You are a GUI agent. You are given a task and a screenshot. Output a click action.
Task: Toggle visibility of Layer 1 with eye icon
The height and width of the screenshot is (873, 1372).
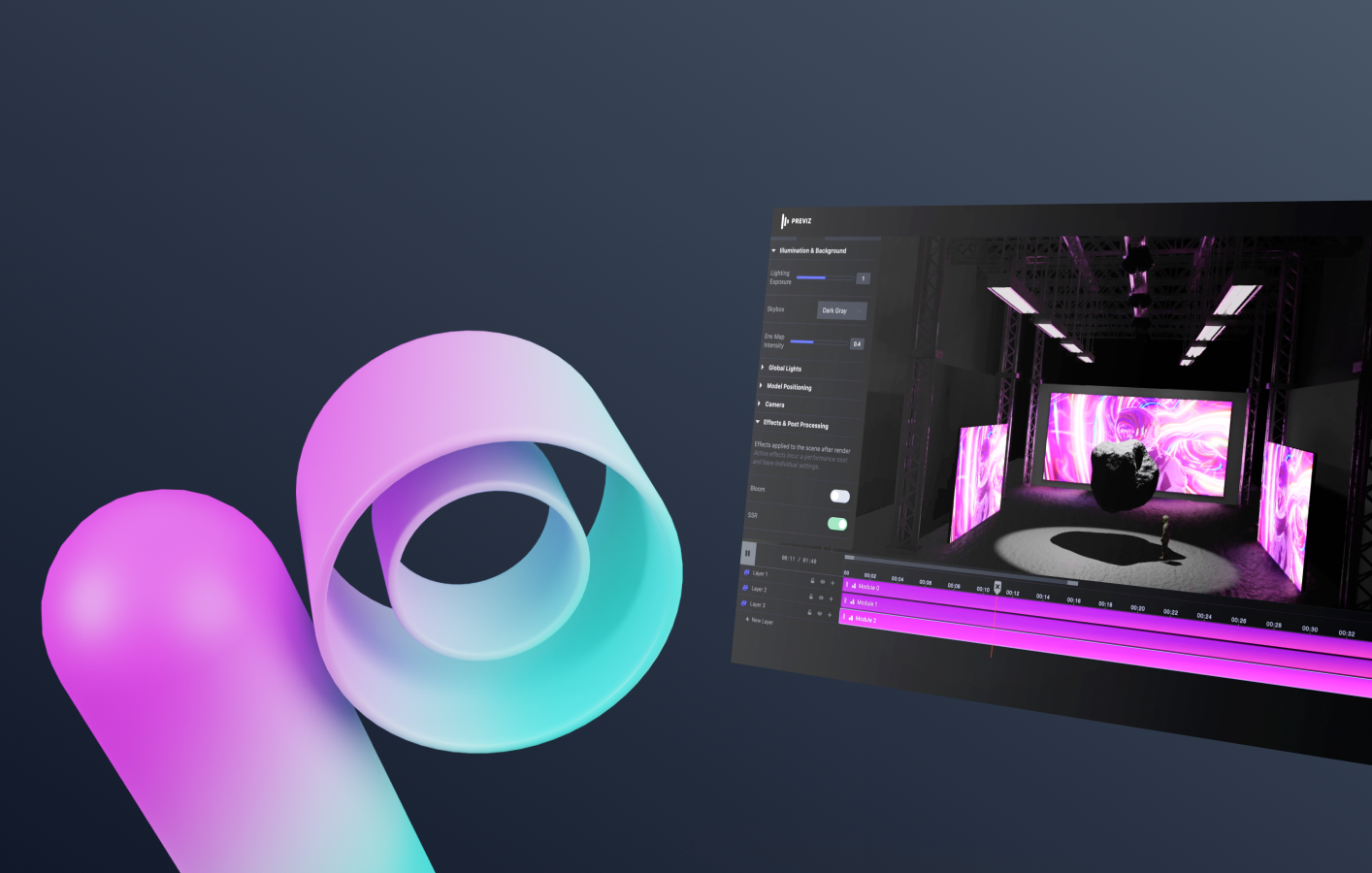[823, 582]
